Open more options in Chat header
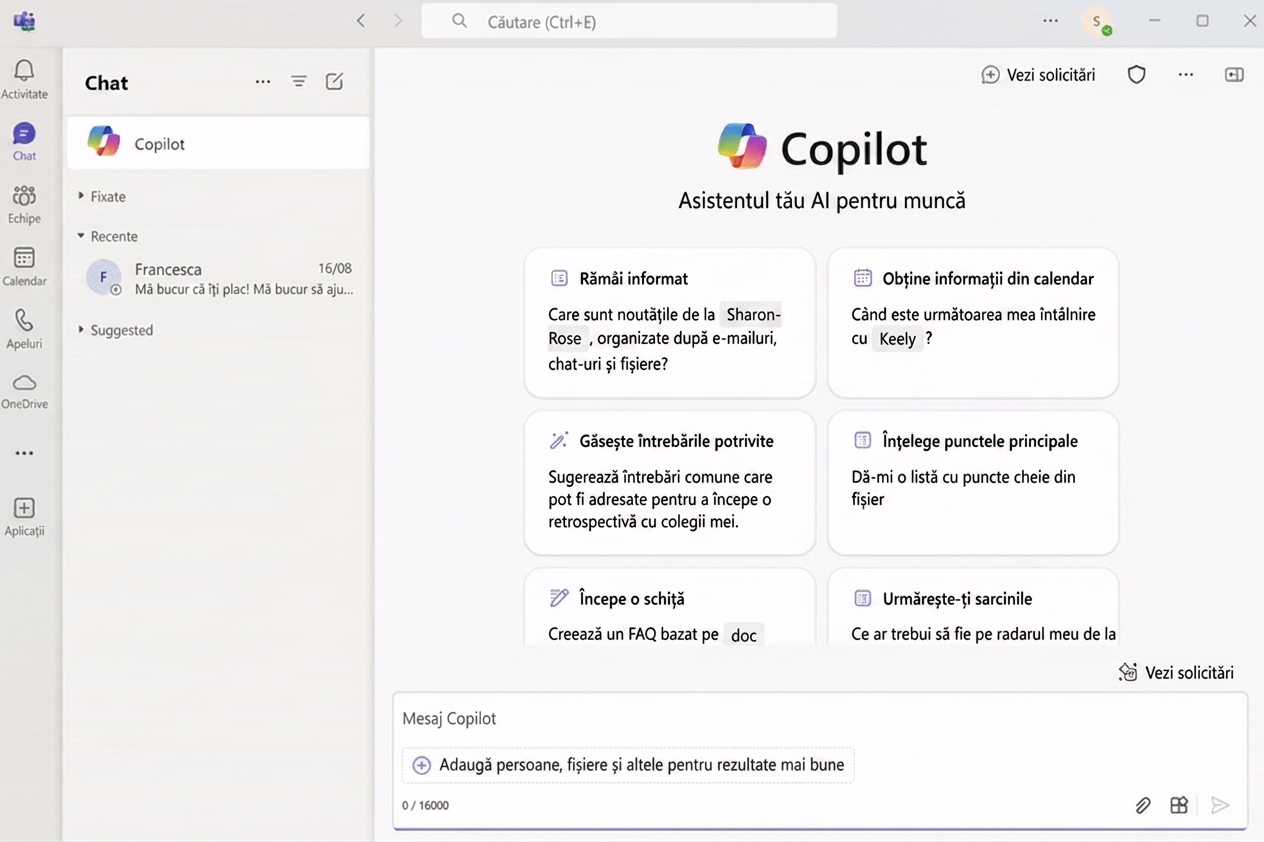Screen dimensions: 1264x842 (263, 82)
